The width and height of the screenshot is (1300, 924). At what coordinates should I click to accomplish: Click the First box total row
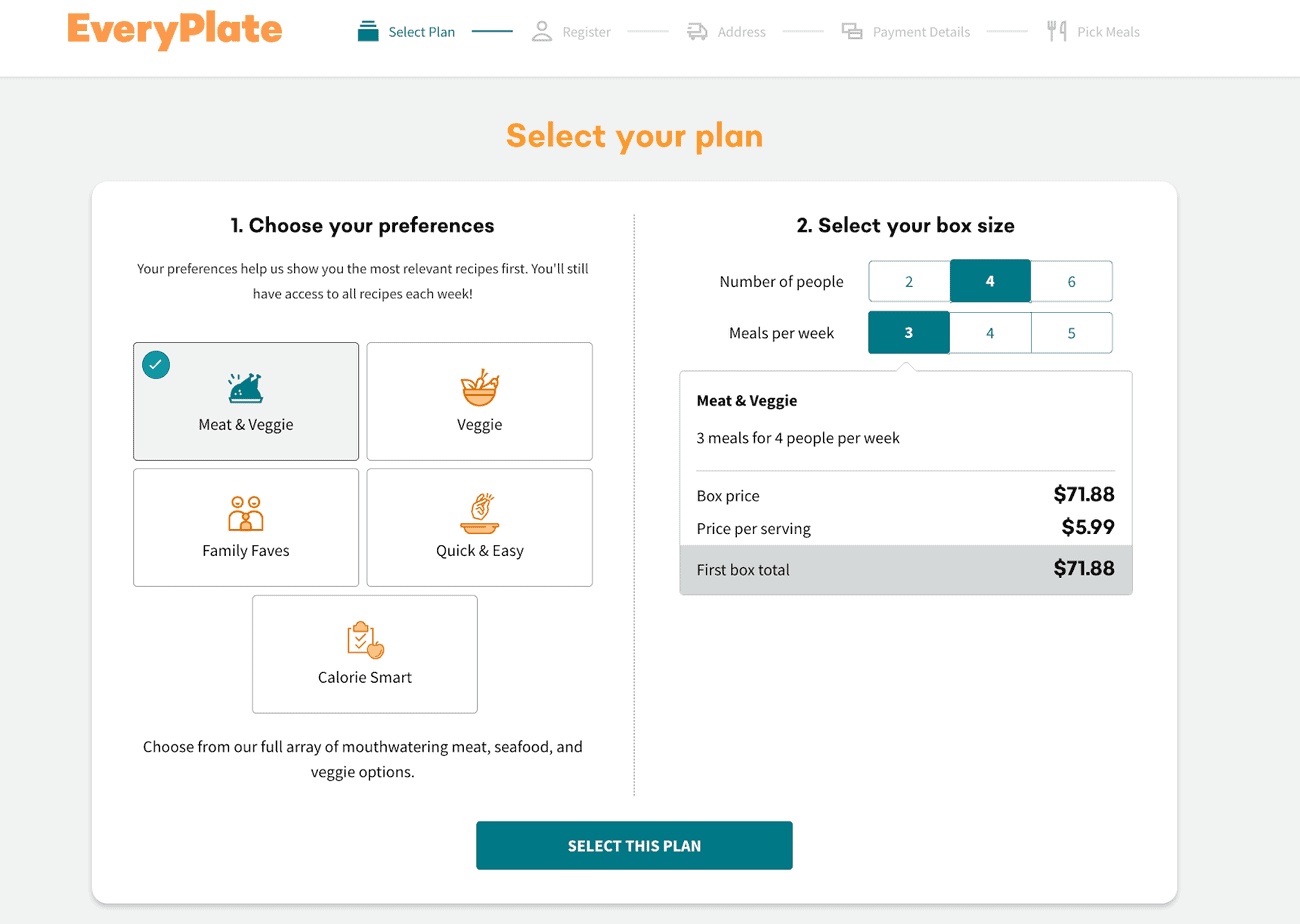pyautogui.click(x=905, y=570)
